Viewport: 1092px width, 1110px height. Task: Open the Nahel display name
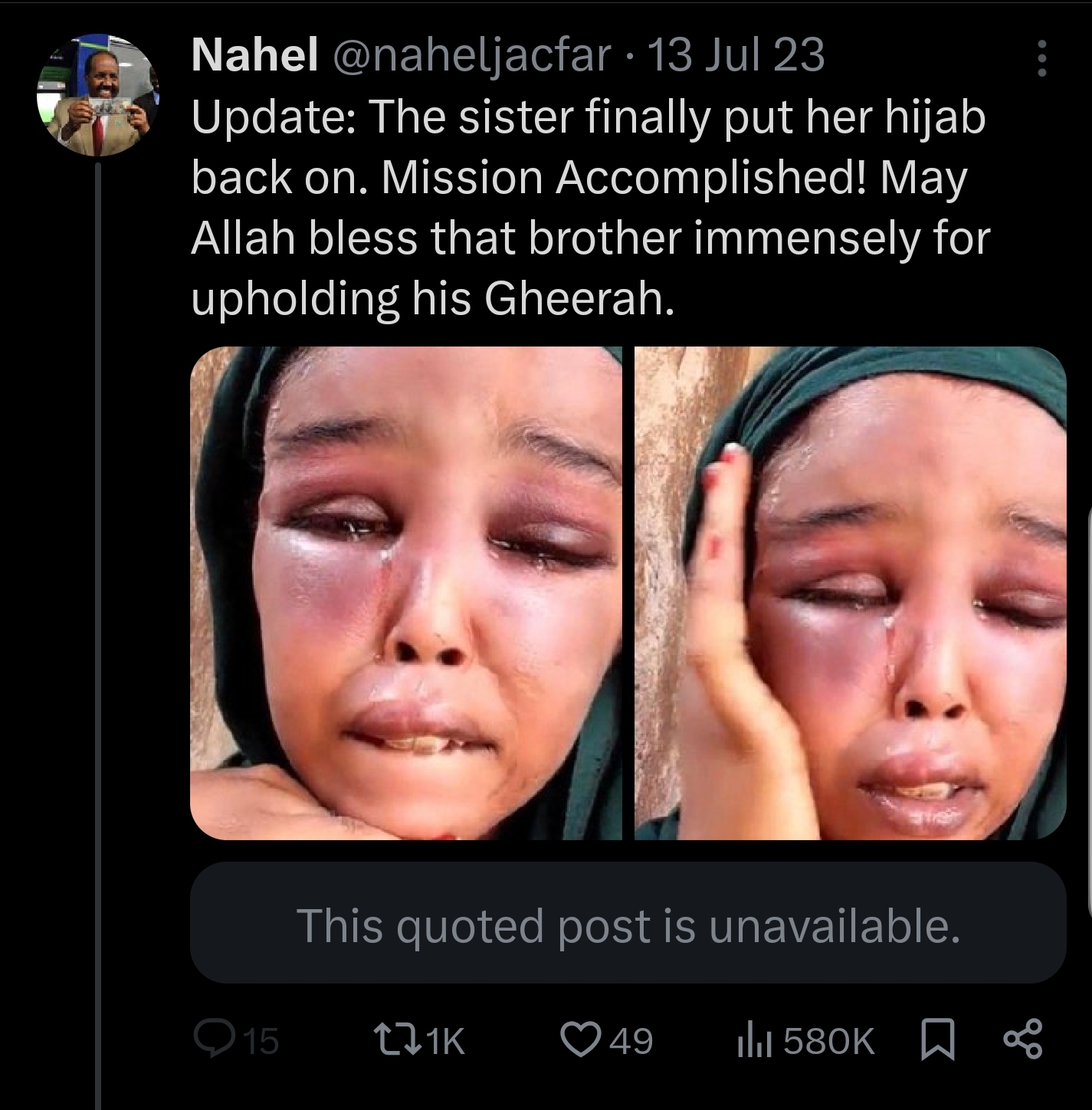(254, 55)
